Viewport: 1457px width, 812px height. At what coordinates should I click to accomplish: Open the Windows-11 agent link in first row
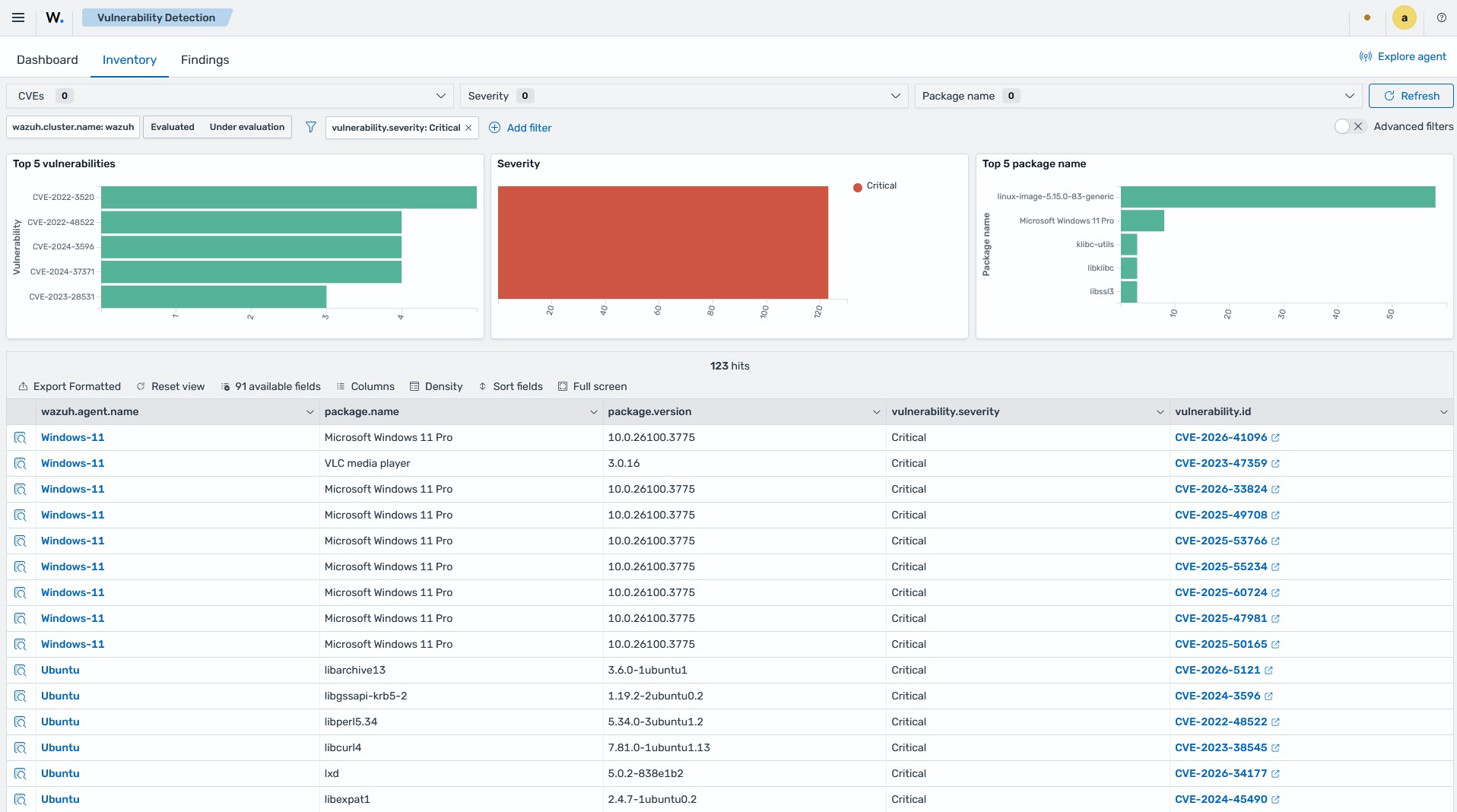73,438
